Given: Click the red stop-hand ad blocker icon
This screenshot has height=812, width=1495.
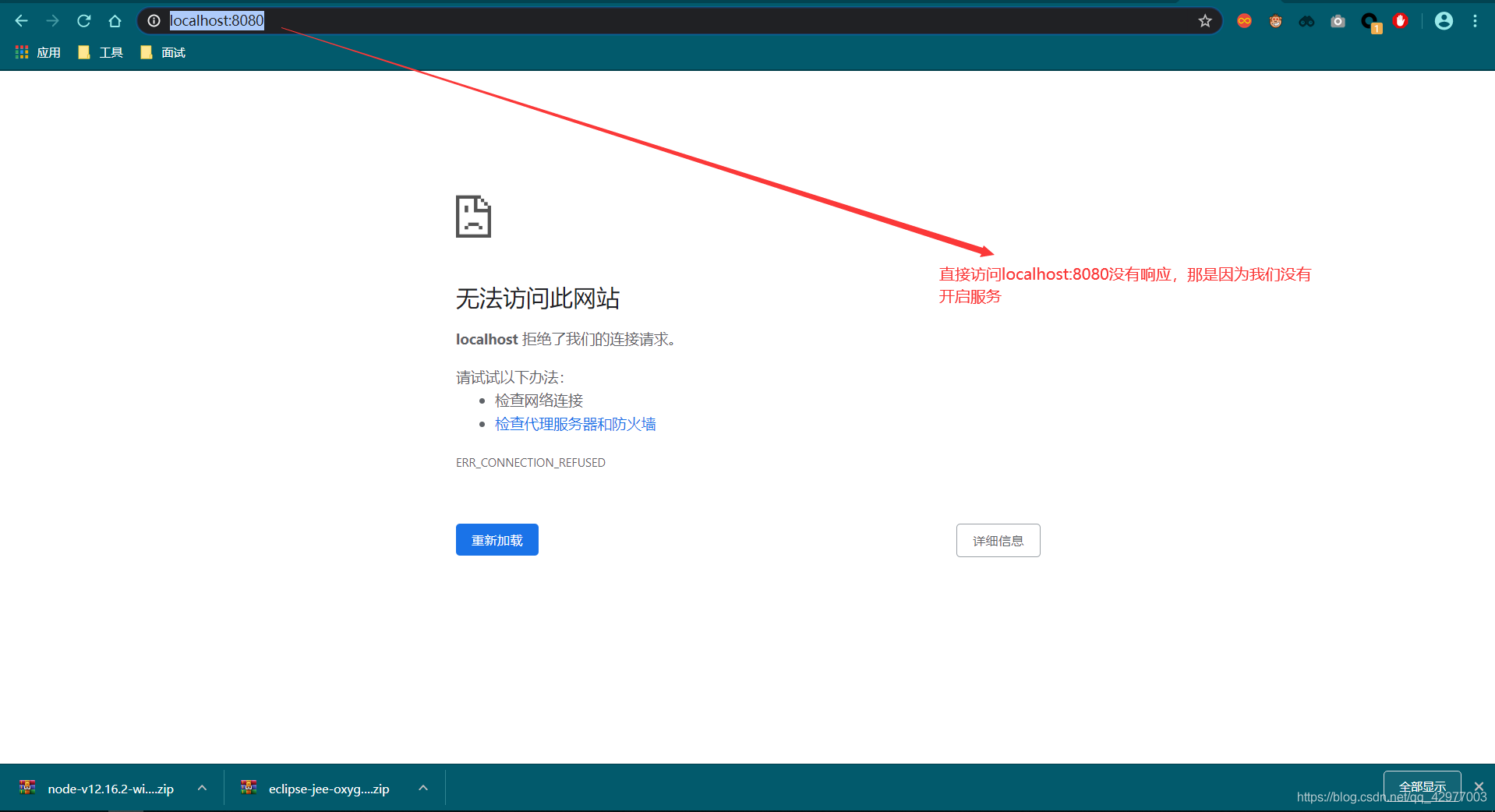Looking at the screenshot, I should coord(1400,21).
